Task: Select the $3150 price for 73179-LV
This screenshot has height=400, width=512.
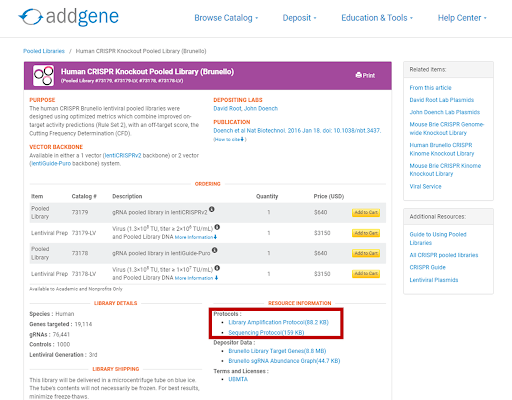Action: tap(322, 233)
